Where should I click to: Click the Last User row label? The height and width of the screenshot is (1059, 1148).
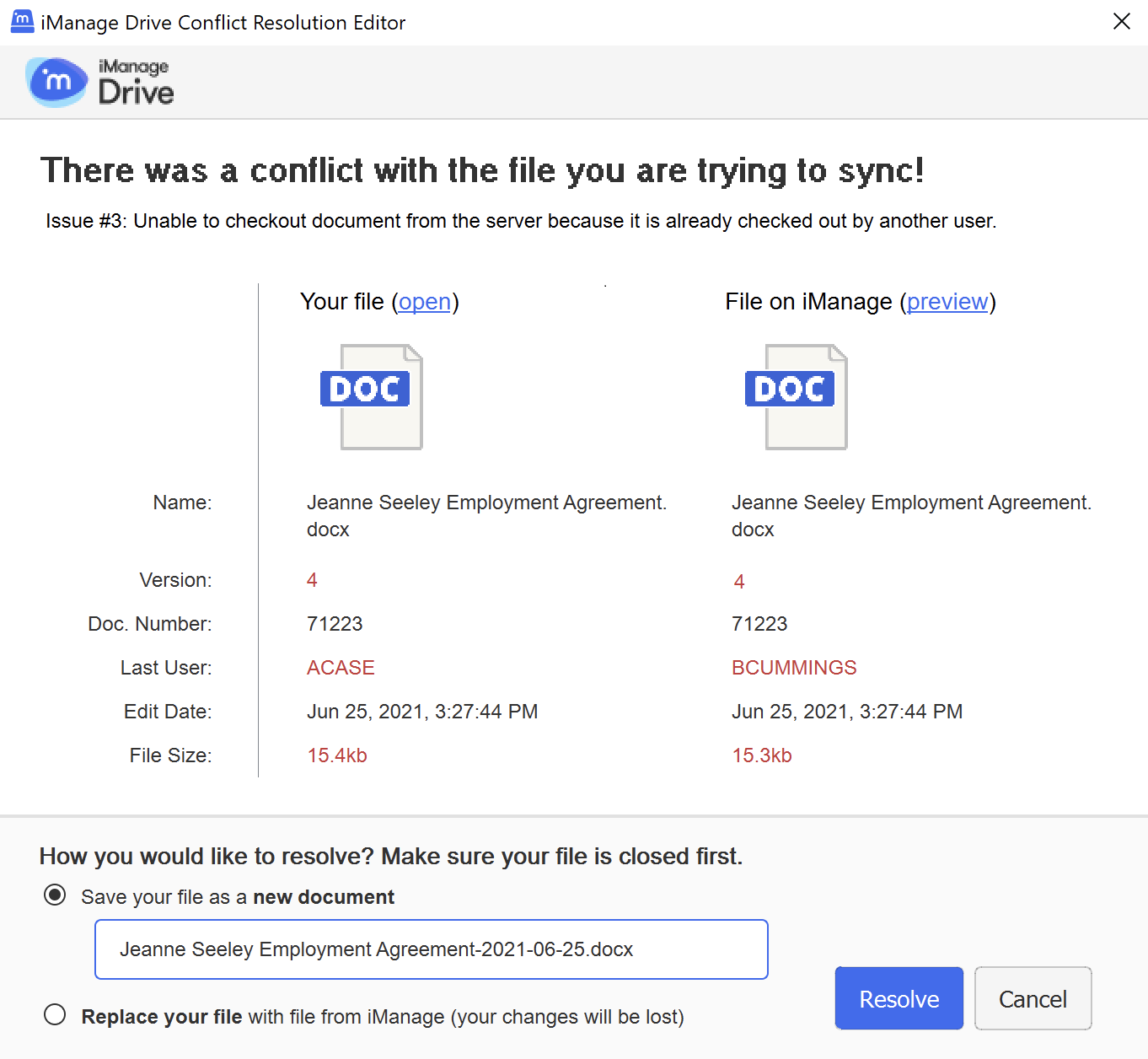166,668
